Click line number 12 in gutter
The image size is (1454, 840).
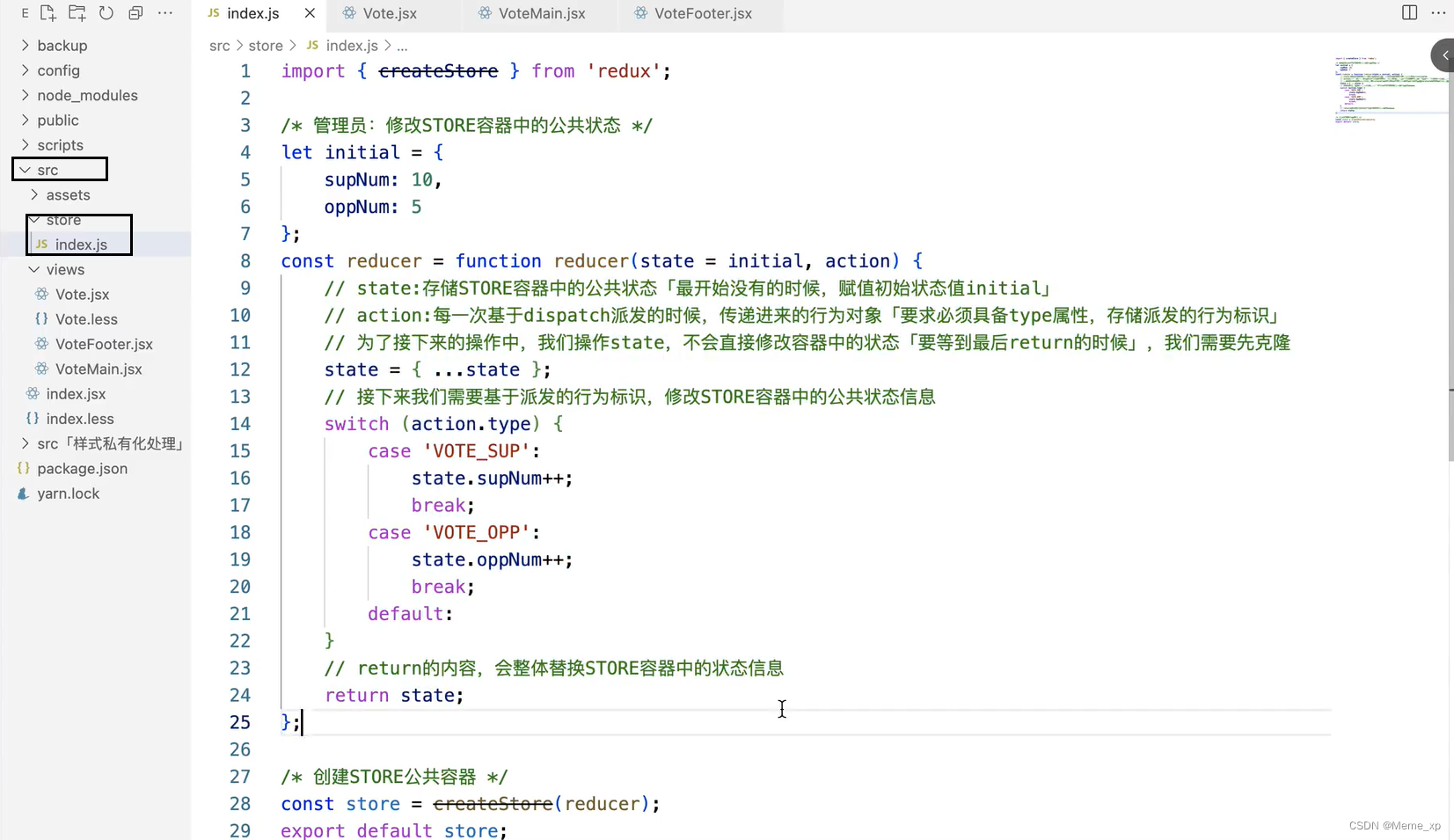pyautogui.click(x=240, y=369)
